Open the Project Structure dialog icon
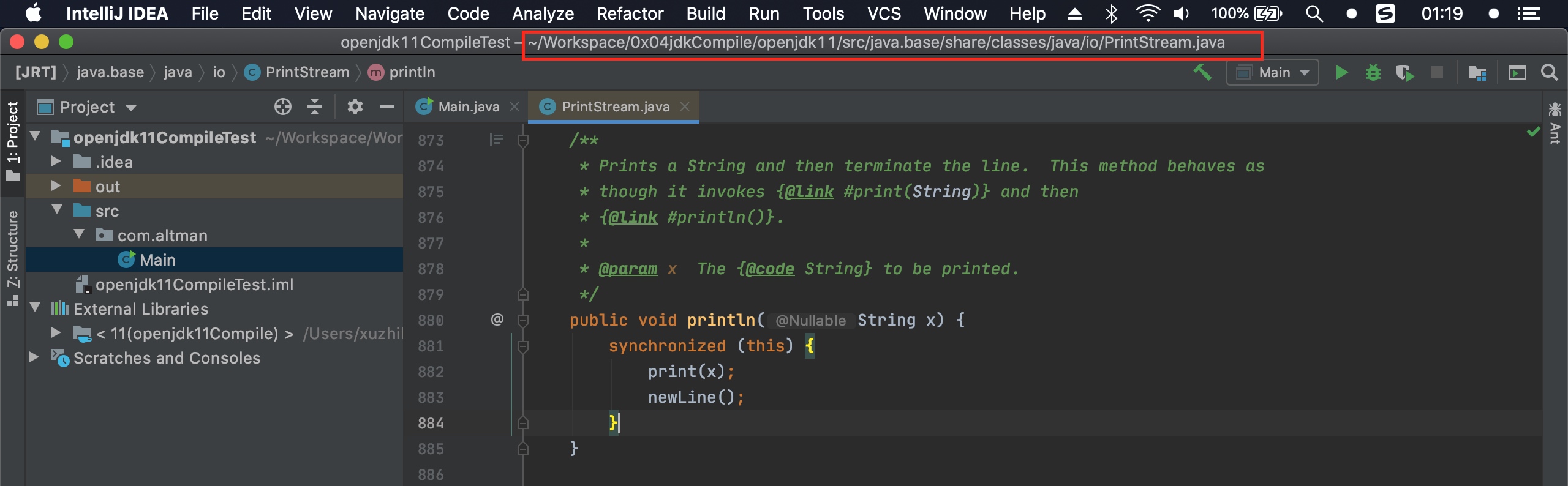The image size is (1568, 486). coord(1477,73)
